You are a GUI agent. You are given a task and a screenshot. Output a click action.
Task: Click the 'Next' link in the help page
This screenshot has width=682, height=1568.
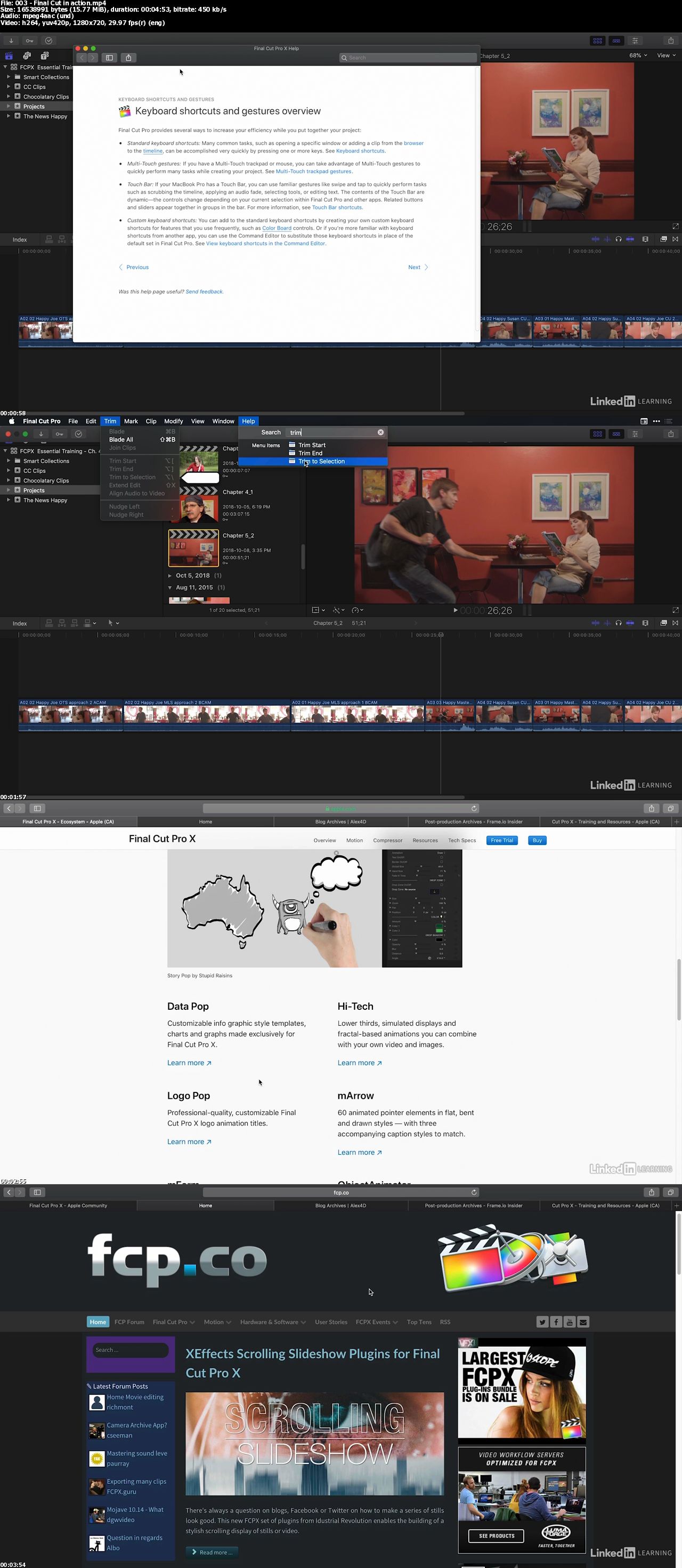[x=418, y=267]
